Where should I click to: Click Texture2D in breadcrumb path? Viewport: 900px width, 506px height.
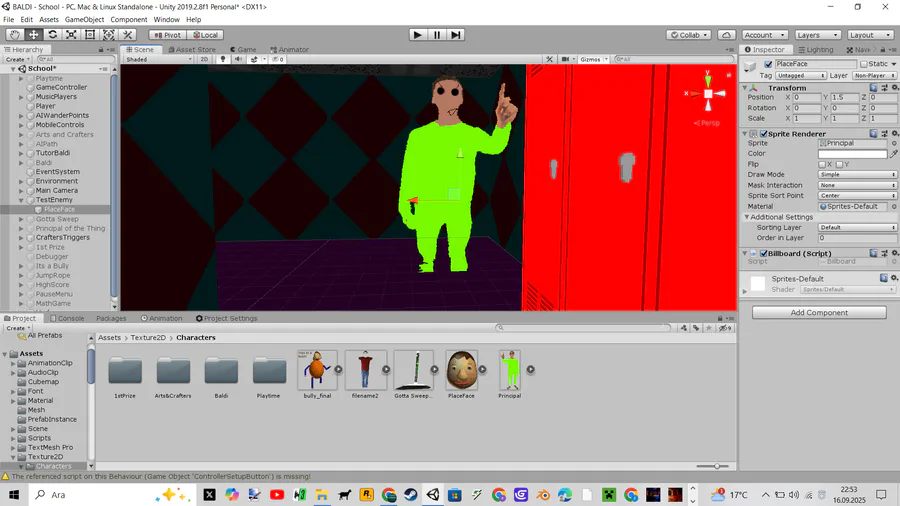tap(148, 338)
